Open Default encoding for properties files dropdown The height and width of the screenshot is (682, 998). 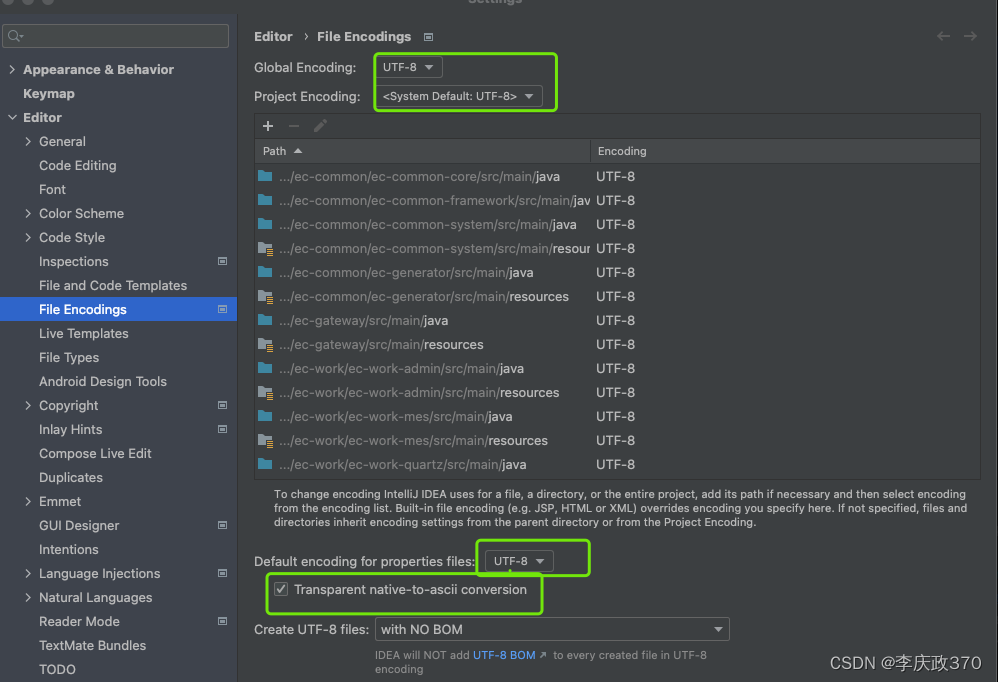[x=519, y=561]
